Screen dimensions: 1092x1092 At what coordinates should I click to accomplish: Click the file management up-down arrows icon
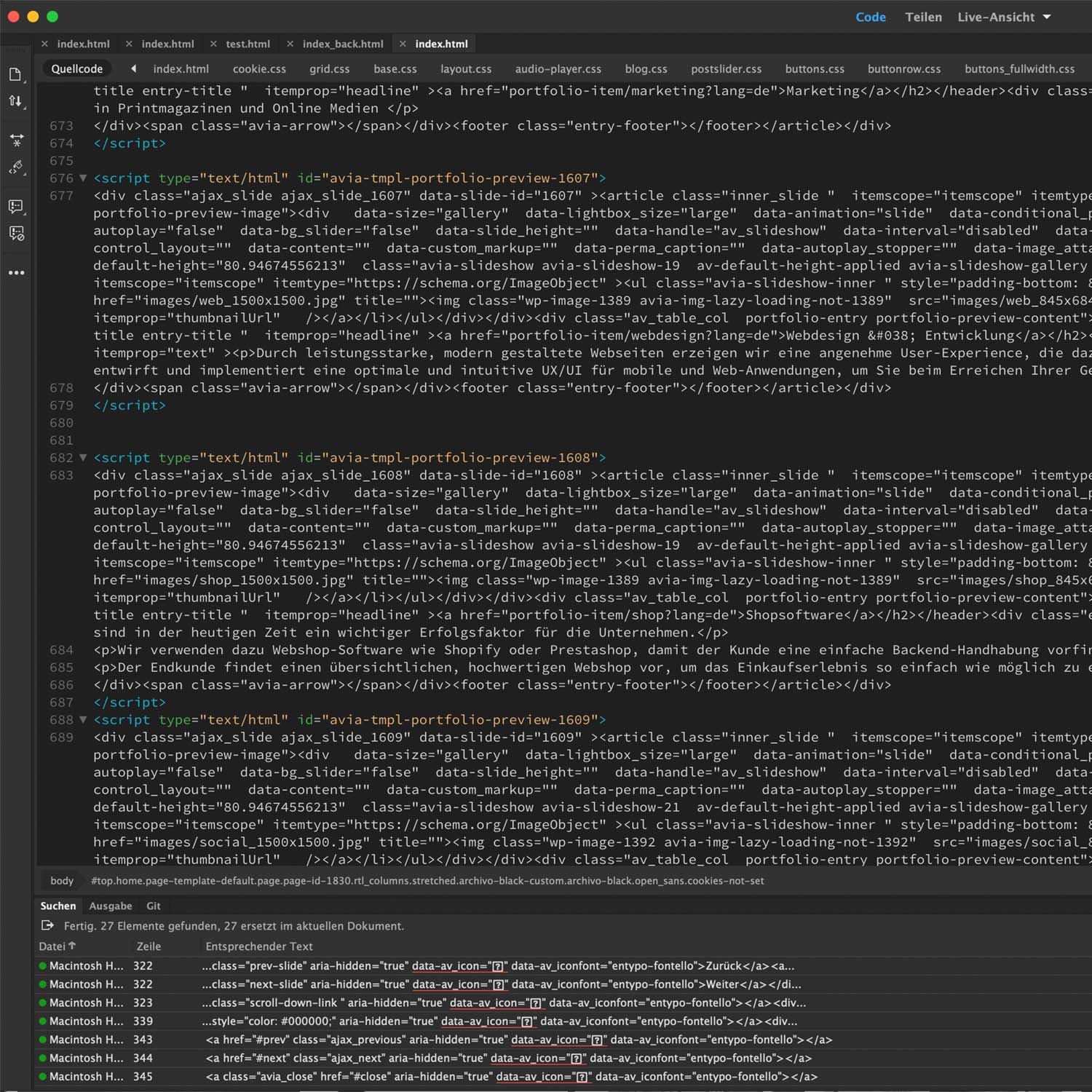pos(15,101)
